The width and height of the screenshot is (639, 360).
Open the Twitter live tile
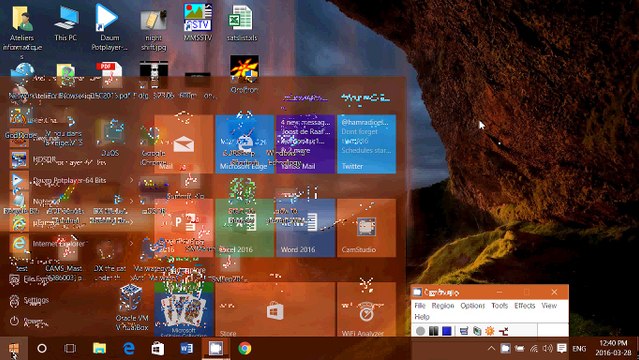[366, 144]
